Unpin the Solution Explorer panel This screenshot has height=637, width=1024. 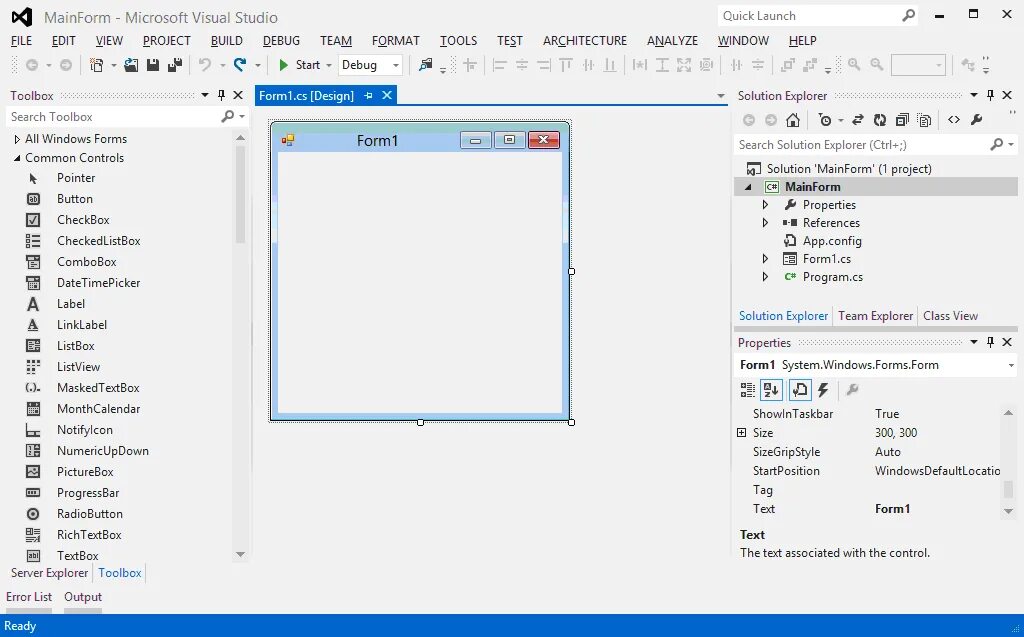[x=989, y=95]
